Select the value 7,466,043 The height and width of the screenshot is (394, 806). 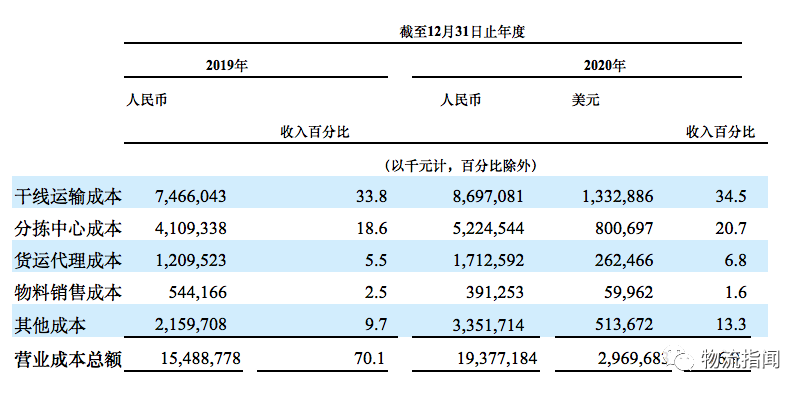coord(190,196)
